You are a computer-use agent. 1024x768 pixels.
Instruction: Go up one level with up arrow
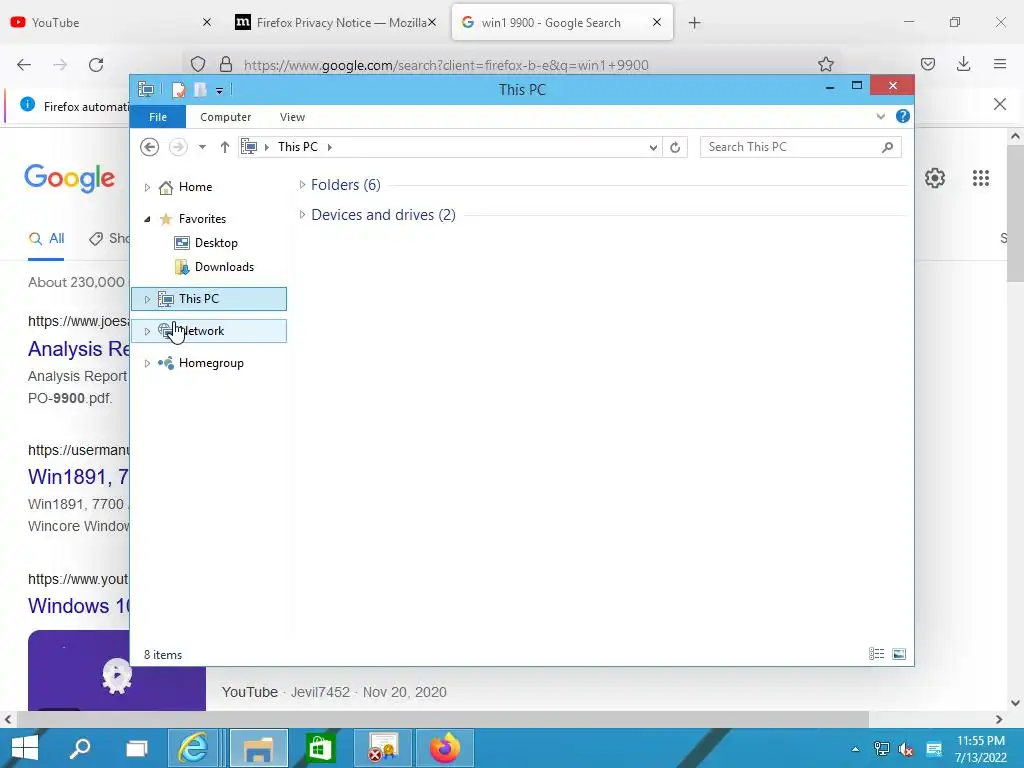coord(225,147)
